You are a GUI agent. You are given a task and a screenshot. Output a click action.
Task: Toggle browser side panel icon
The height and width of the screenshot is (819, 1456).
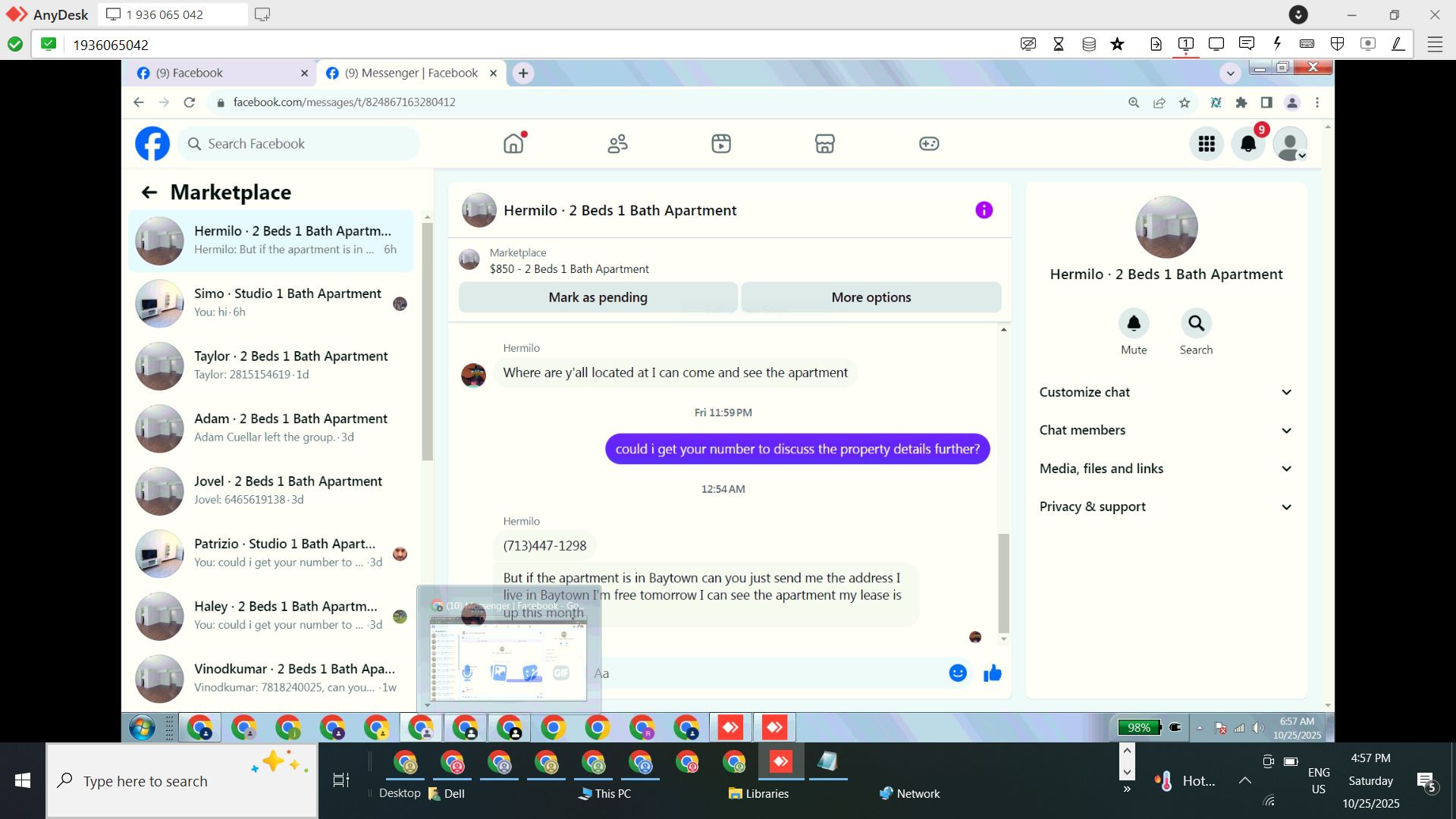coord(1266,102)
